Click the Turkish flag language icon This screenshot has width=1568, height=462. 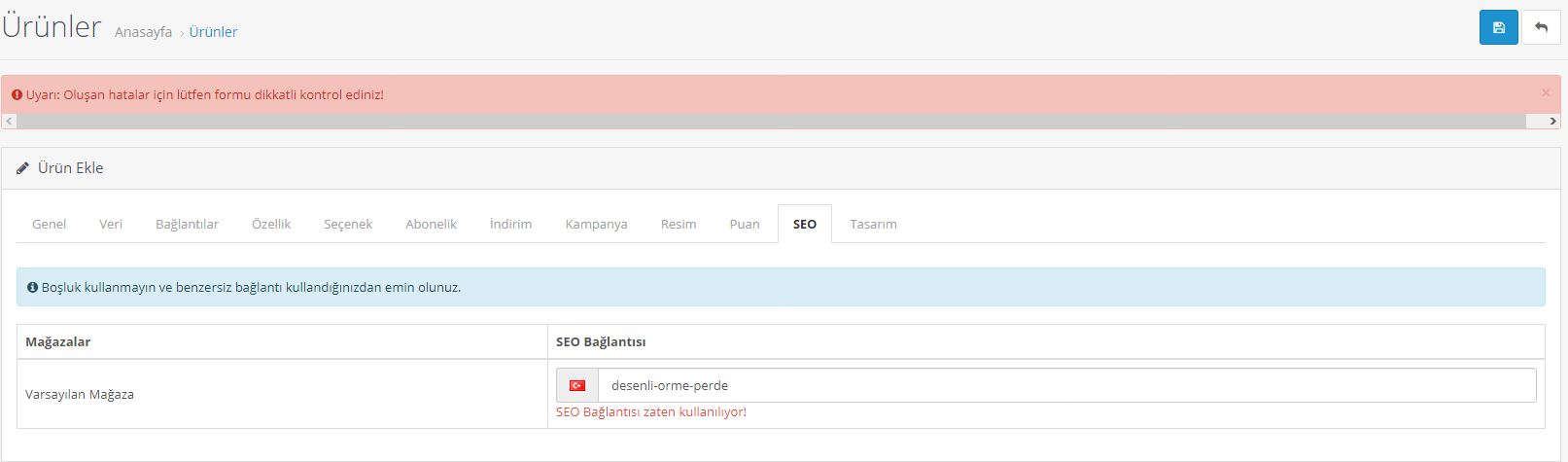[577, 385]
